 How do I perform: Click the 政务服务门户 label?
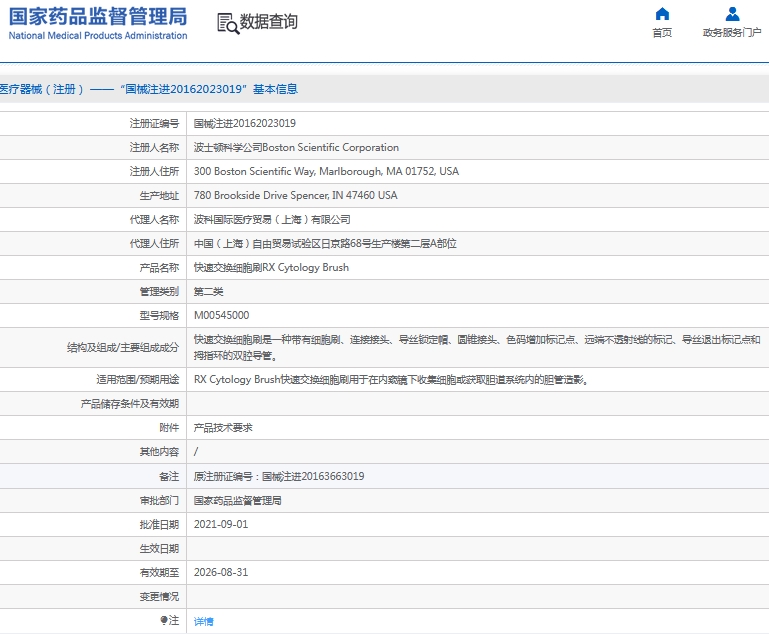click(x=732, y=32)
